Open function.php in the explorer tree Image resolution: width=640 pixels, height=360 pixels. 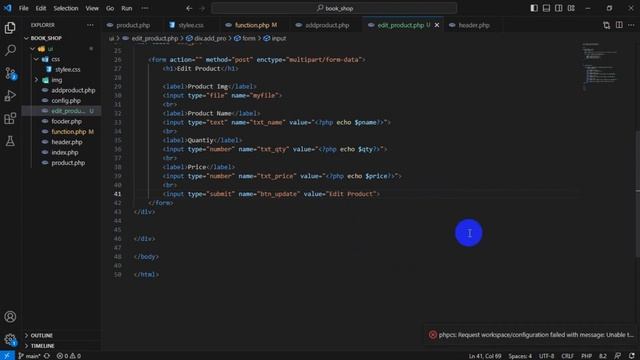69,132
